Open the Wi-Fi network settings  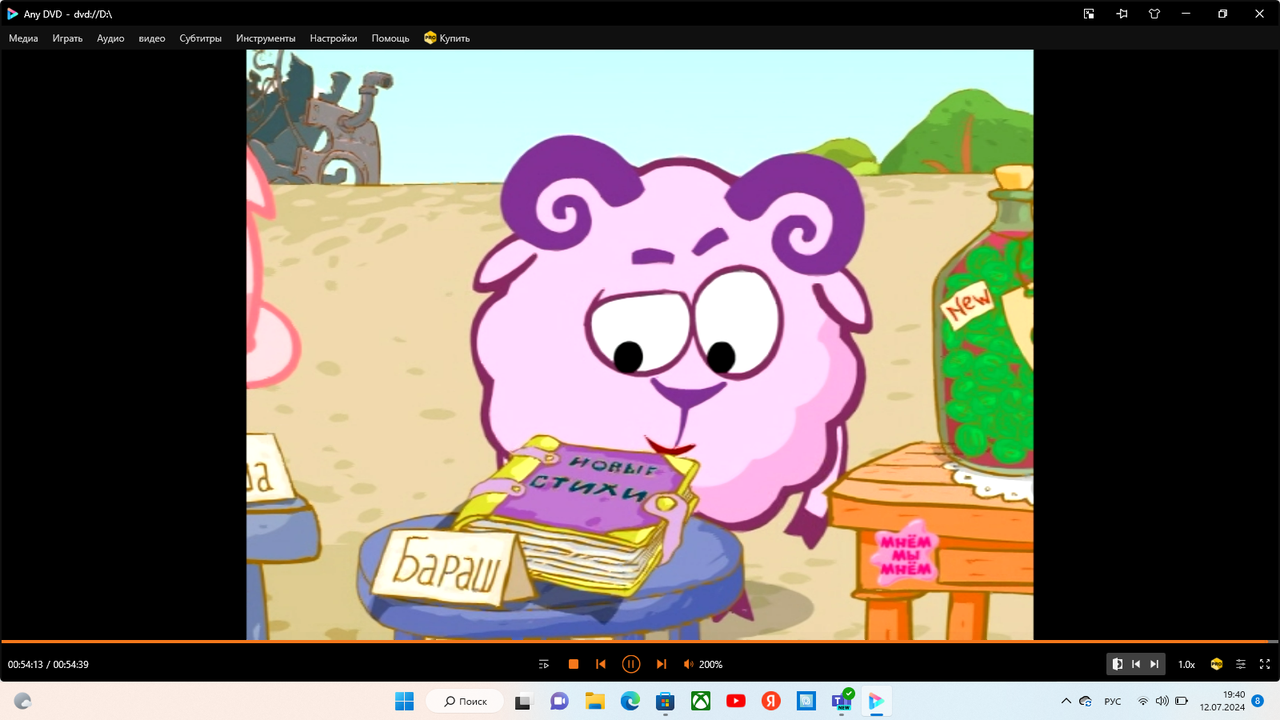[x=1143, y=701]
